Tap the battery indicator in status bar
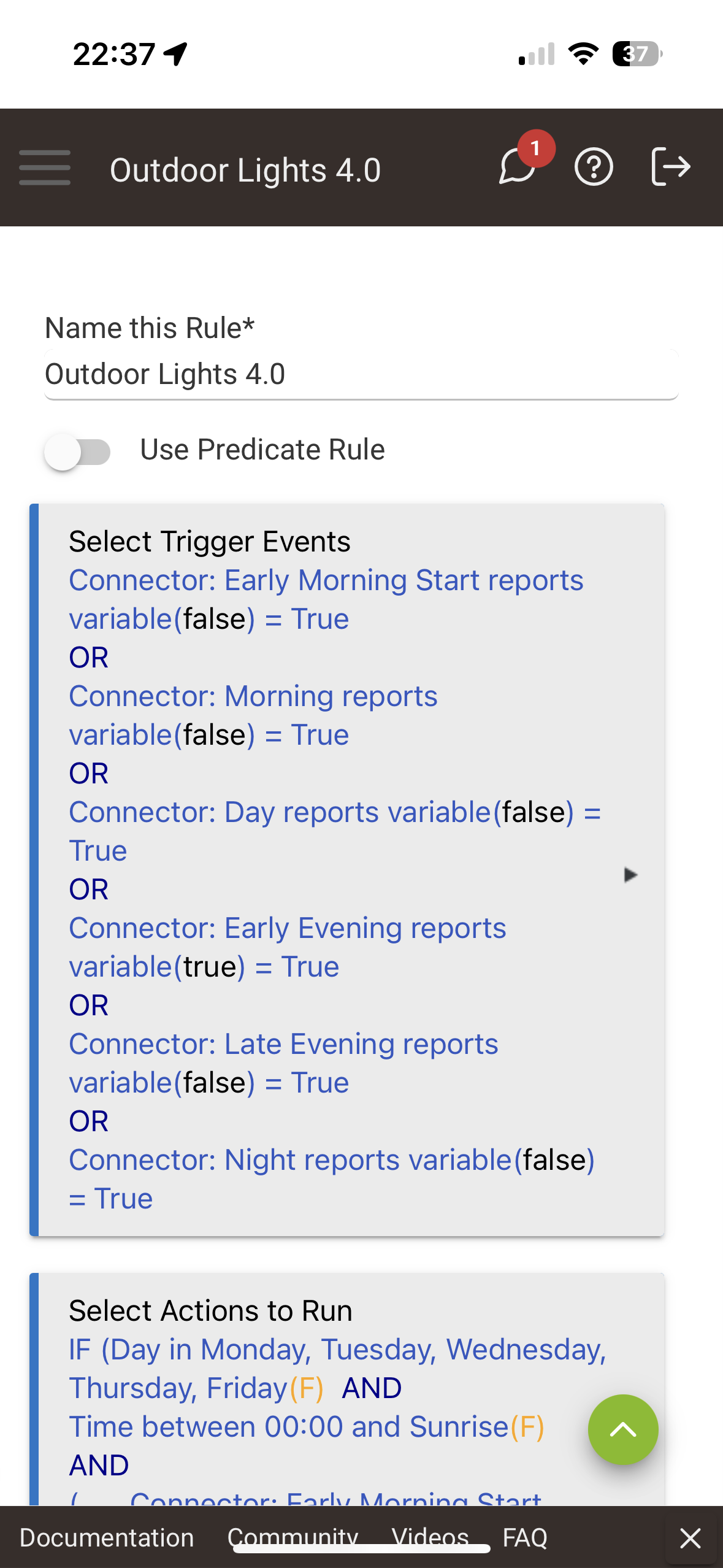 (637, 54)
